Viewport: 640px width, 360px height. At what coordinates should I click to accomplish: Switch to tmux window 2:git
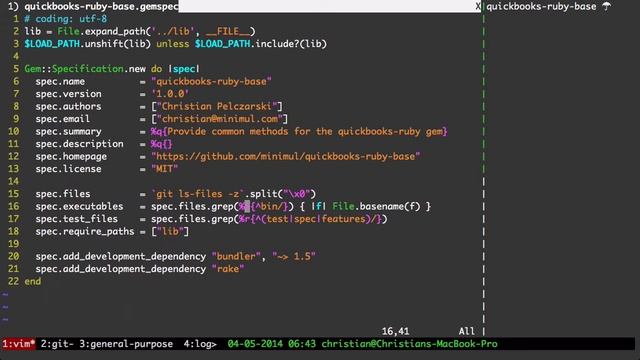coord(57,344)
